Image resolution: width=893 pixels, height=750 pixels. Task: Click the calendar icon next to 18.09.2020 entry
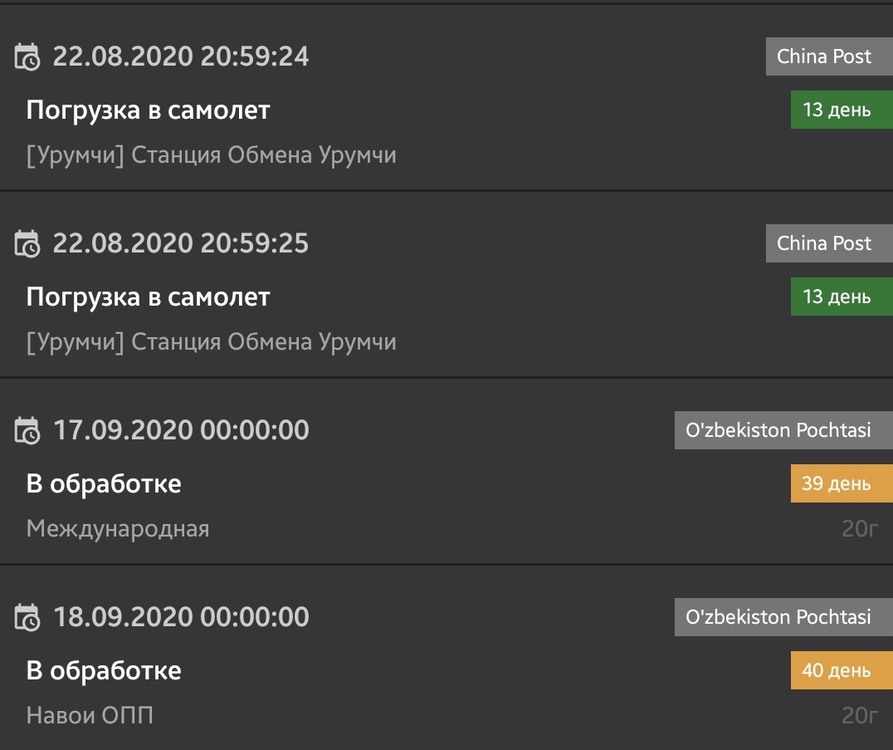pos(29,617)
